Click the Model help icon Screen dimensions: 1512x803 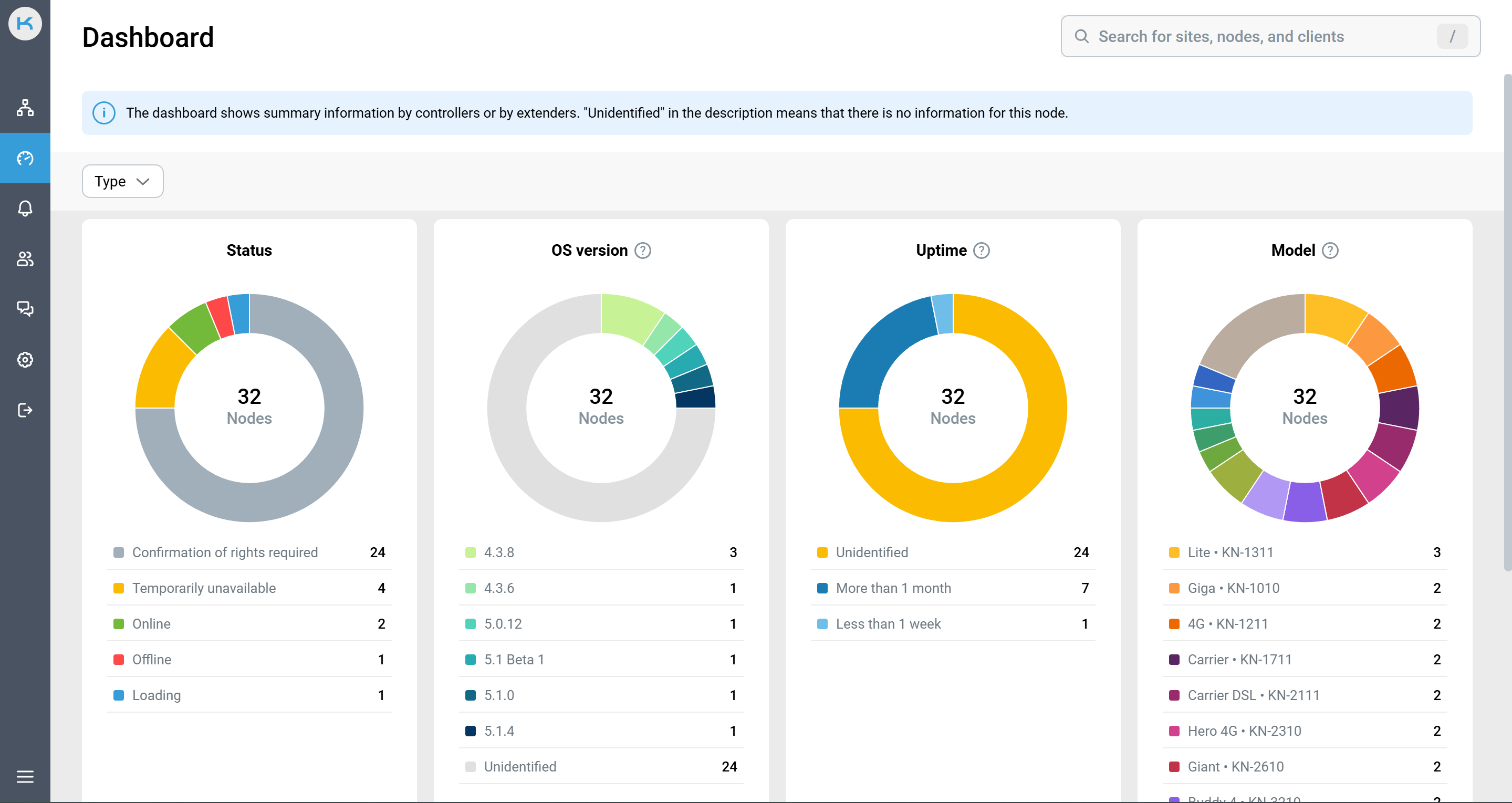[x=1330, y=251]
